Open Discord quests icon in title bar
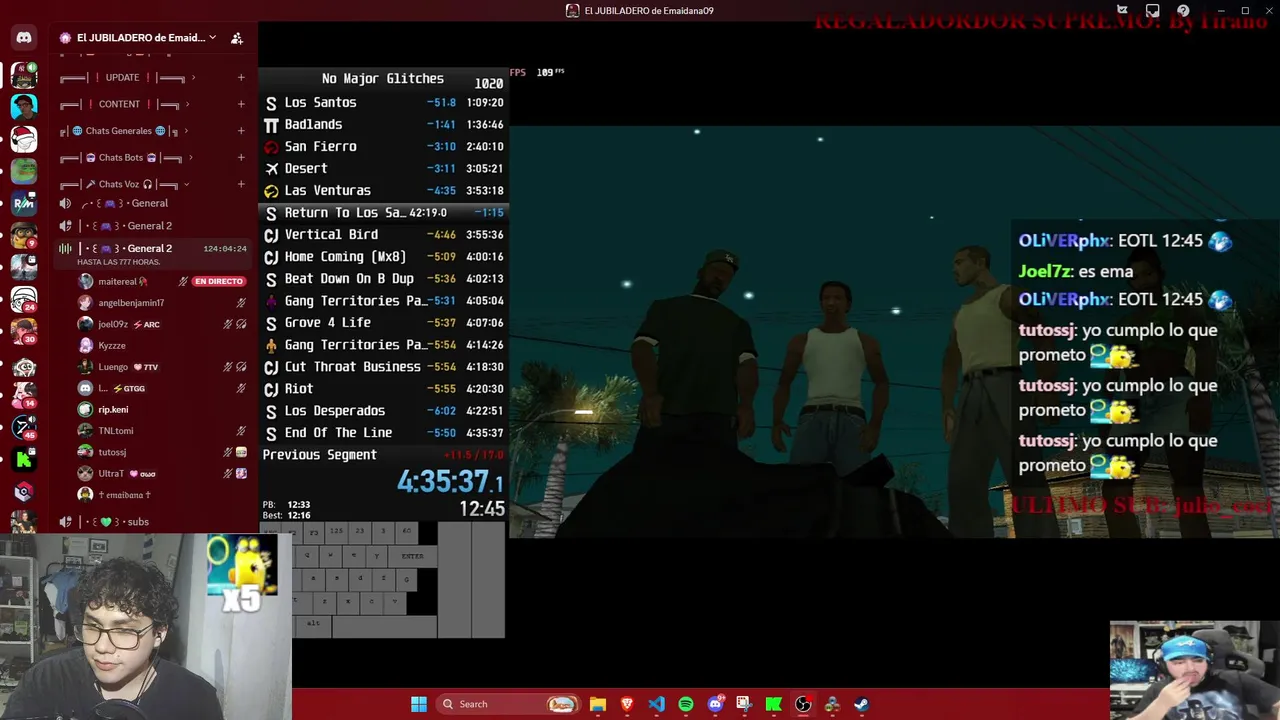Image resolution: width=1280 pixels, height=720 pixels. 1124,11
